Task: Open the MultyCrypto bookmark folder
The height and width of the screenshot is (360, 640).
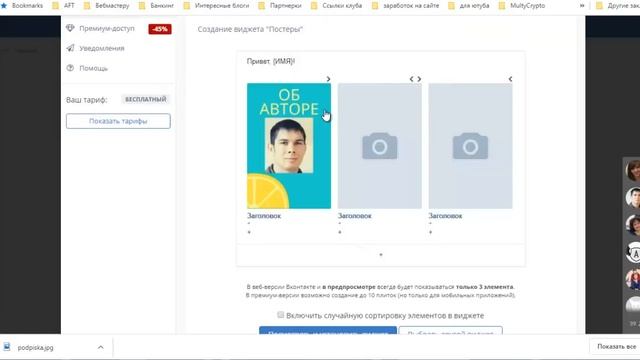Action: (x=522, y=6)
